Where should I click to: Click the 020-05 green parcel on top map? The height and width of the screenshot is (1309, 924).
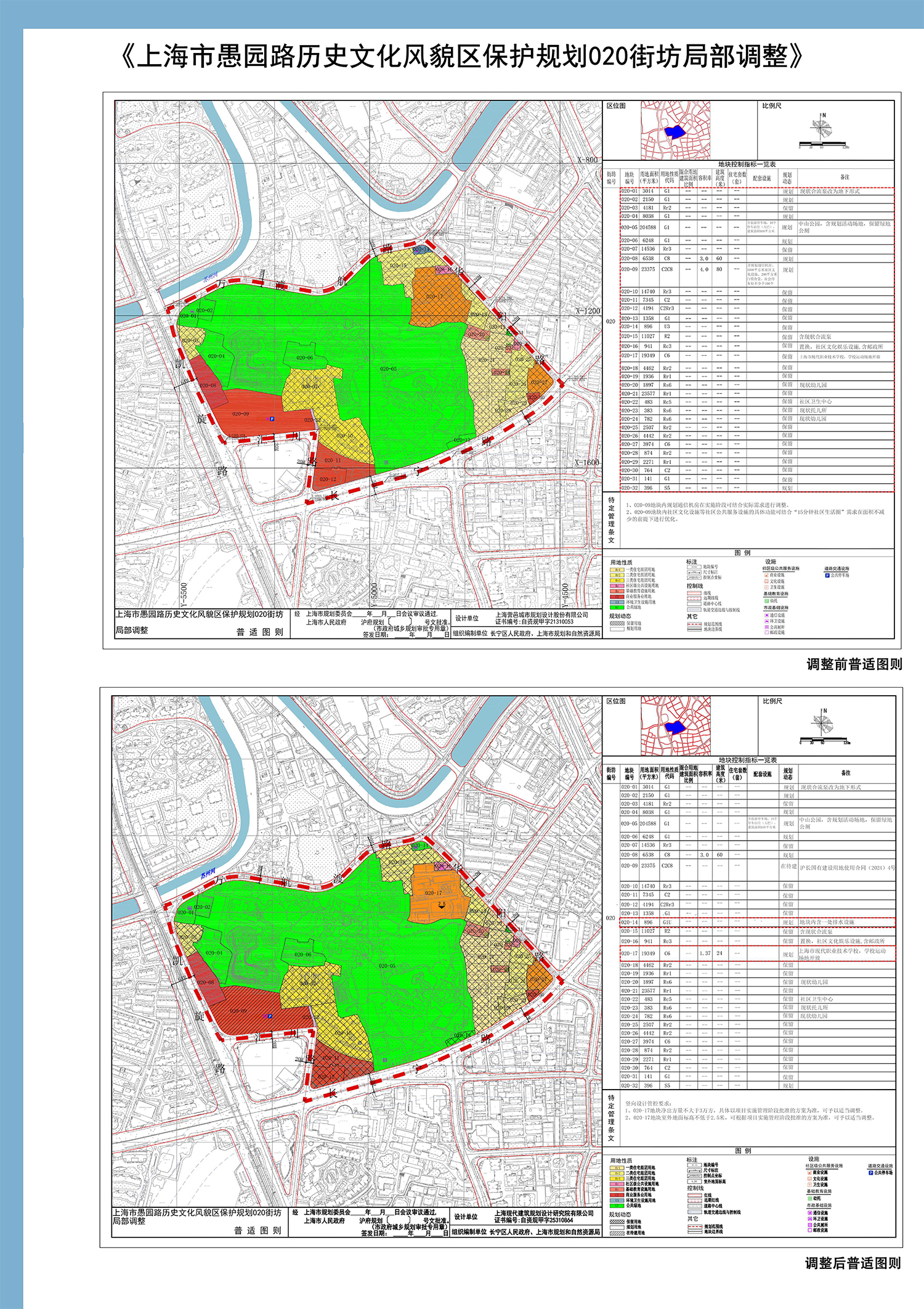(388, 369)
